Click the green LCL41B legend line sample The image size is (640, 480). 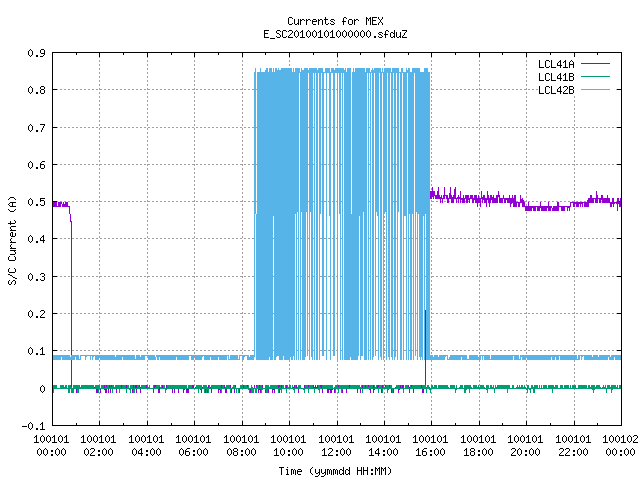(595, 76)
